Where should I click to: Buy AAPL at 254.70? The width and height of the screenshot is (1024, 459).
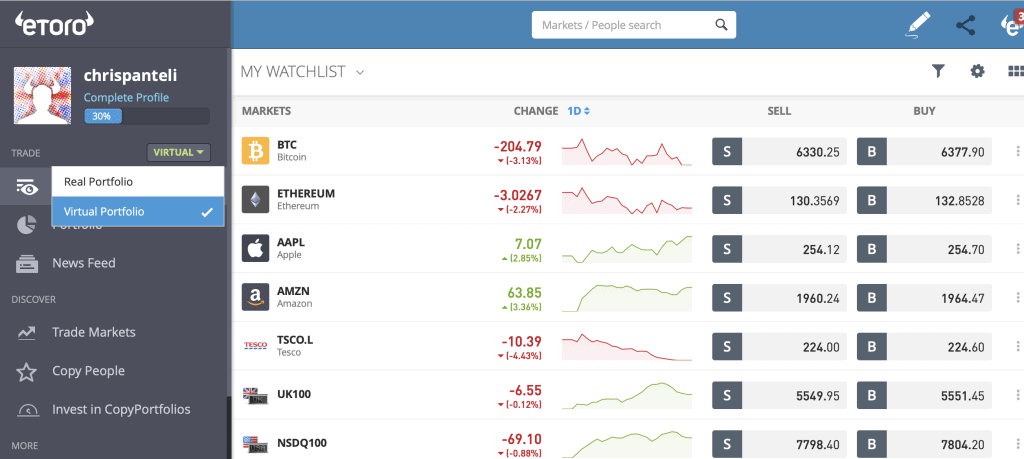click(924, 249)
